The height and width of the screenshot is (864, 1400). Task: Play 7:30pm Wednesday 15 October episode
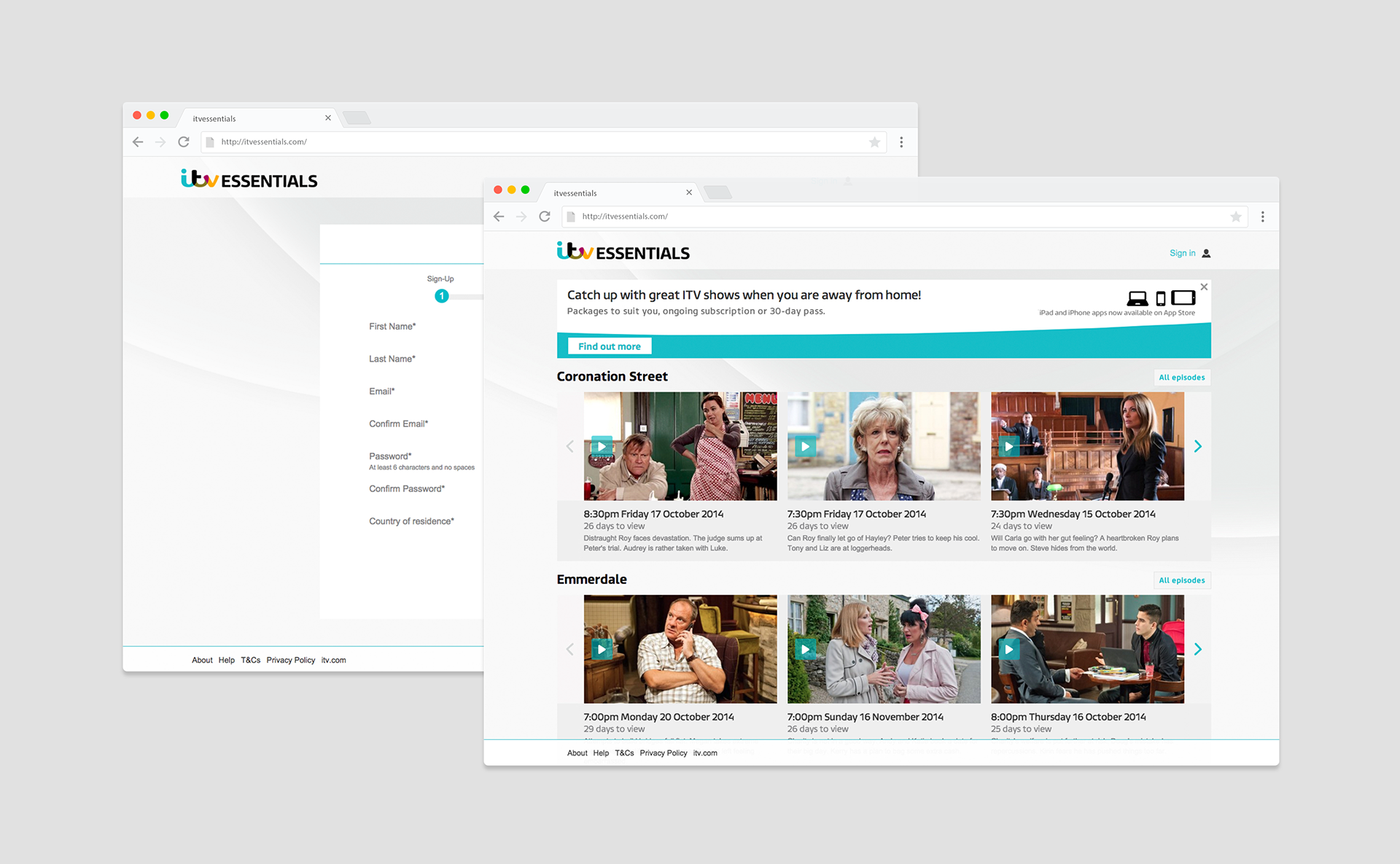click(1008, 446)
